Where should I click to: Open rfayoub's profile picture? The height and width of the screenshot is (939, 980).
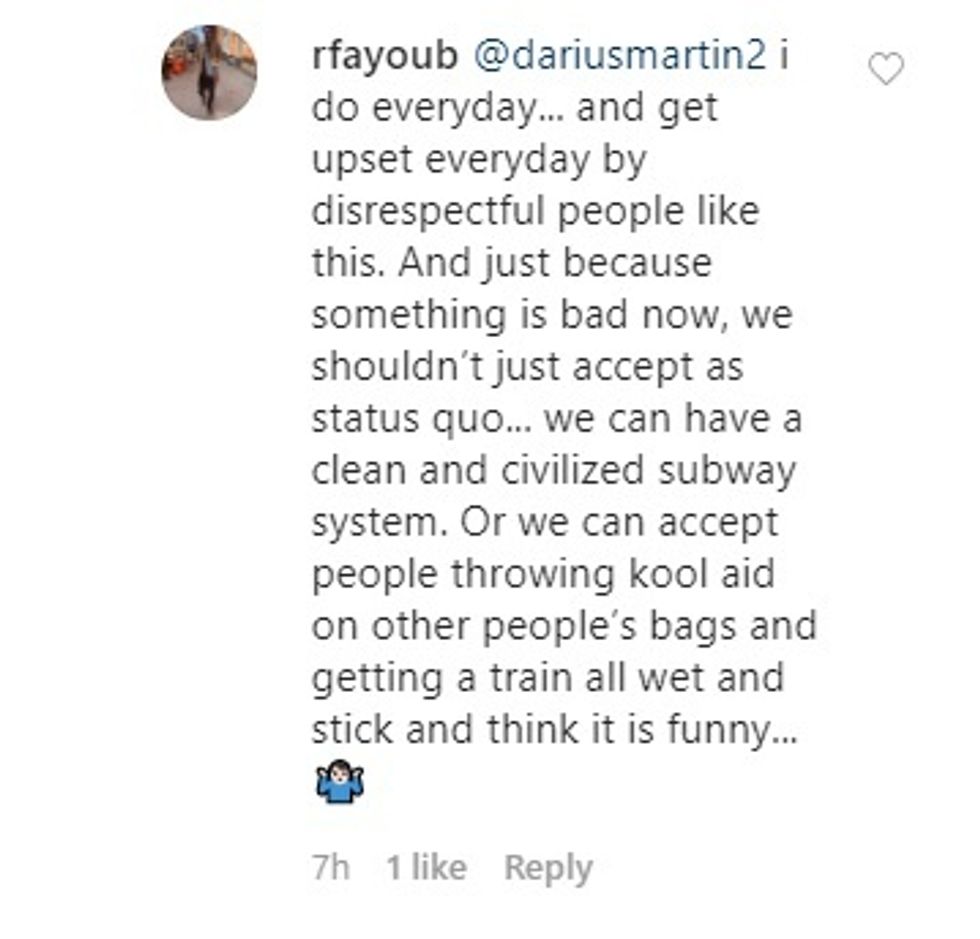(x=209, y=73)
